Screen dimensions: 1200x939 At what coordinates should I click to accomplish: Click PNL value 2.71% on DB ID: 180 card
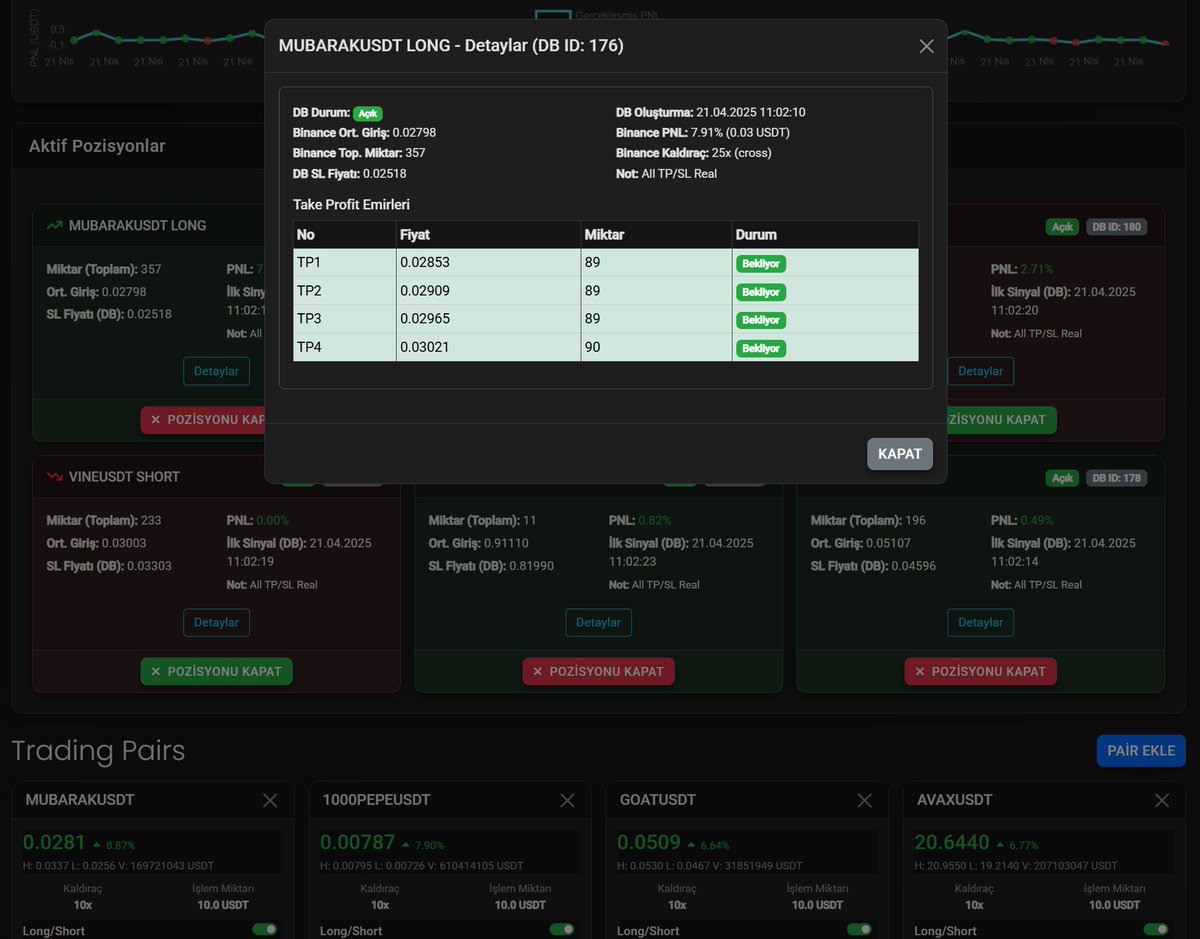1037,270
